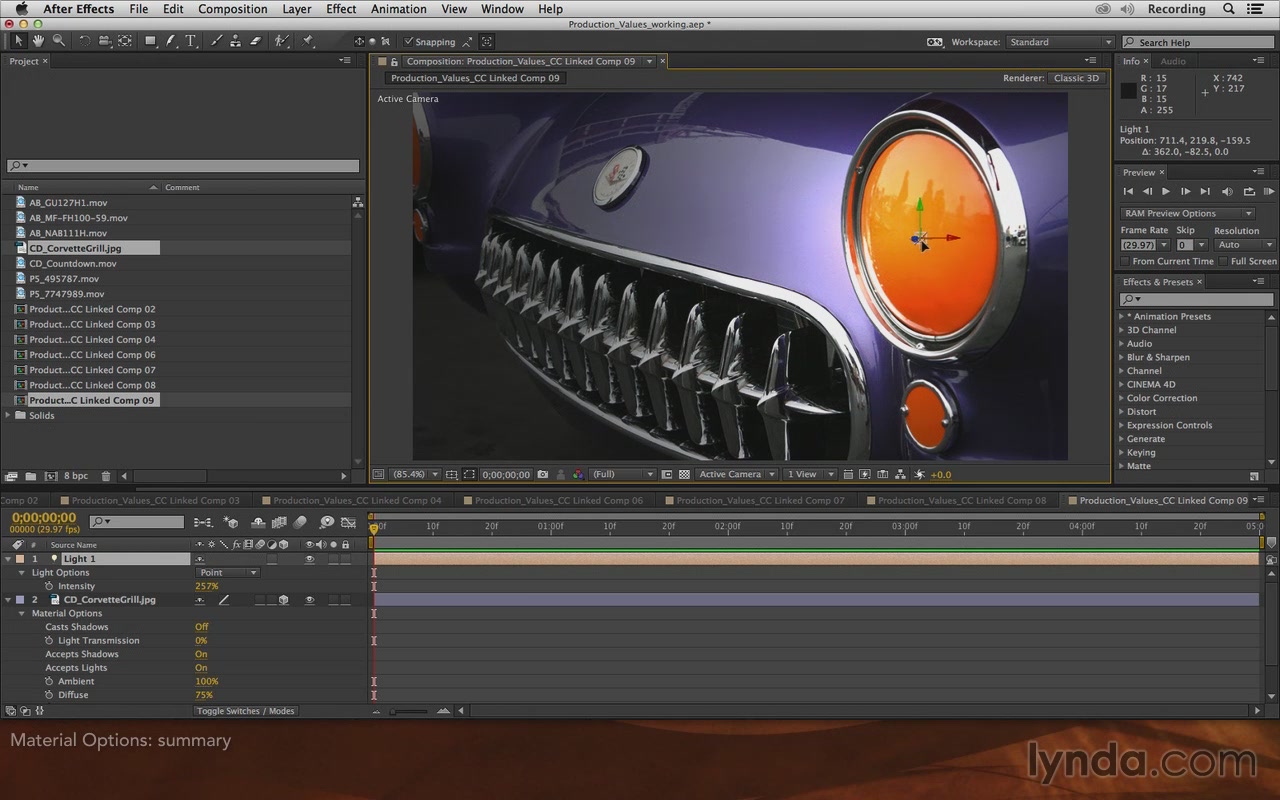Open RAM Preview Options dropdown
The image size is (1280, 800).
pyautogui.click(x=1187, y=213)
